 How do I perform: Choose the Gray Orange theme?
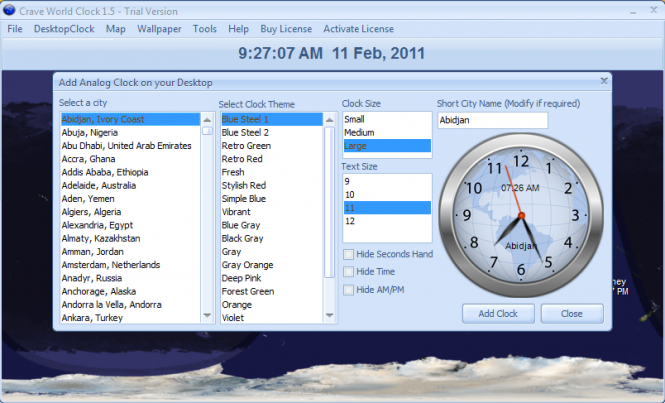(x=271, y=265)
